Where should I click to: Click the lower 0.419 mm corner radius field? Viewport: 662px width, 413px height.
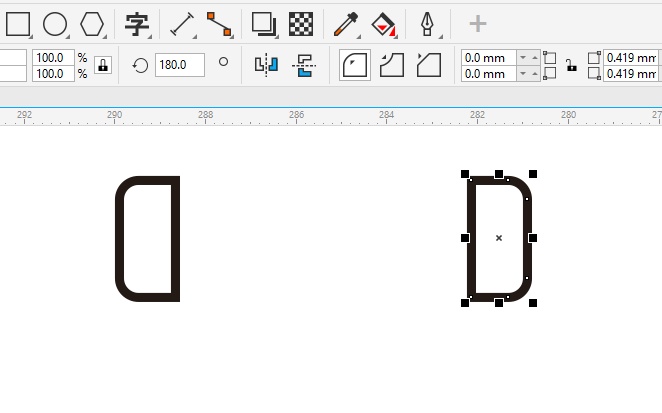[x=631, y=73]
